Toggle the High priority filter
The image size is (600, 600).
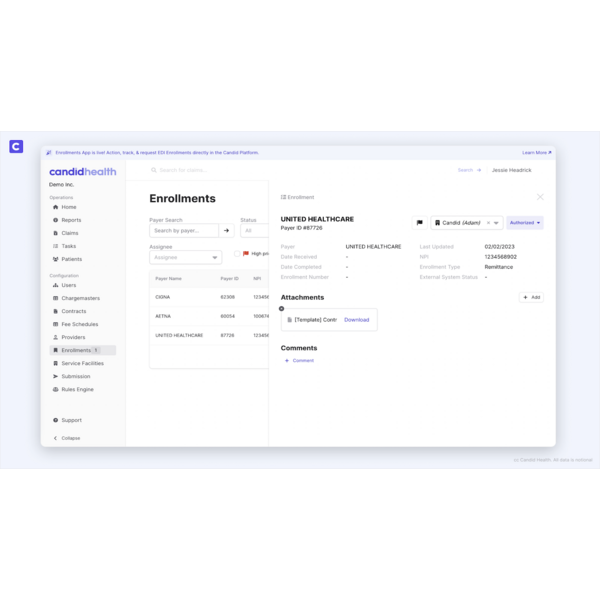(237, 253)
